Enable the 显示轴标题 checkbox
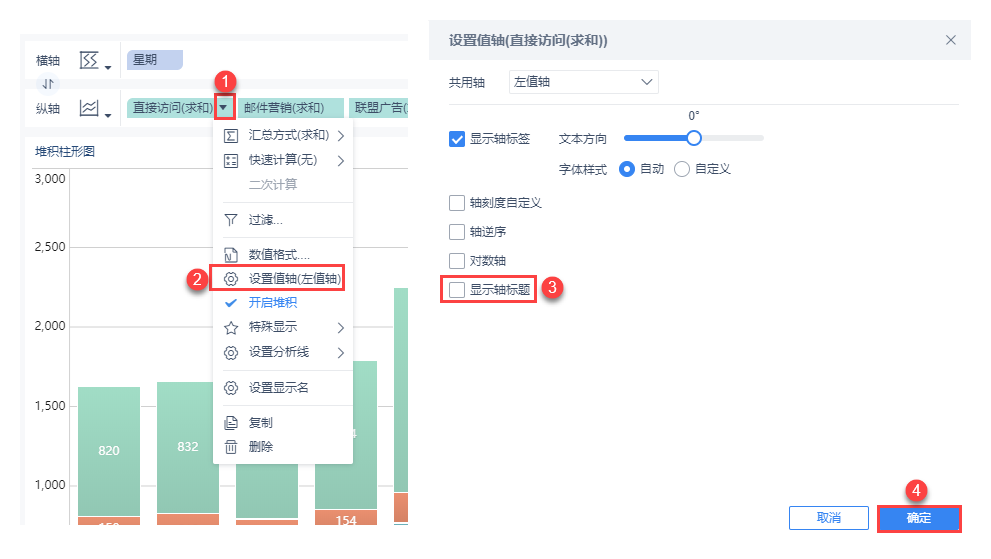 click(x=457, y=290)
